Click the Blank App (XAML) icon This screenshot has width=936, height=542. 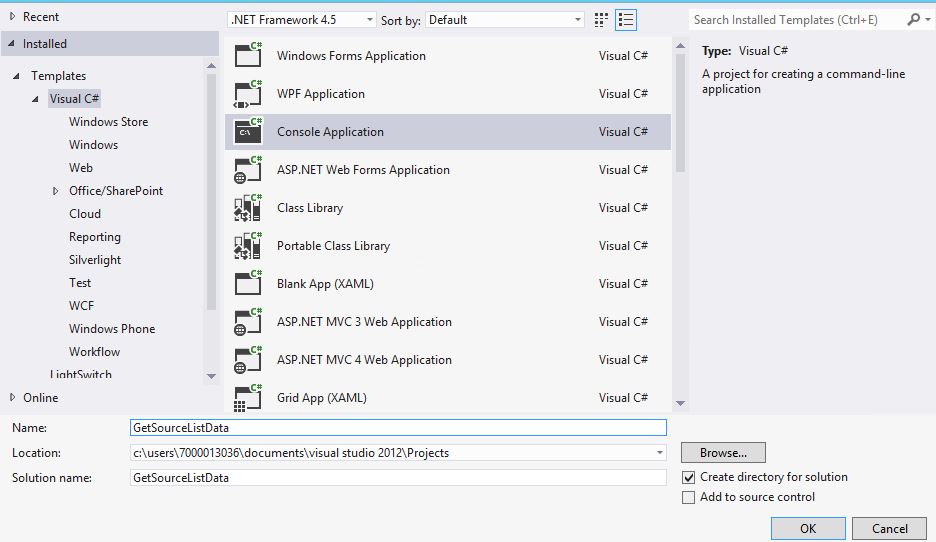click(x=247, y=283)
